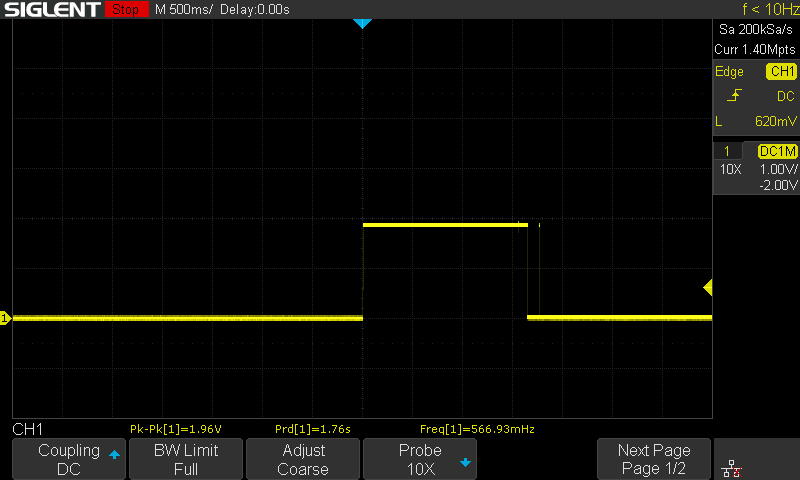
Task: Click the high level of the pulse trace
Action: 445,224
